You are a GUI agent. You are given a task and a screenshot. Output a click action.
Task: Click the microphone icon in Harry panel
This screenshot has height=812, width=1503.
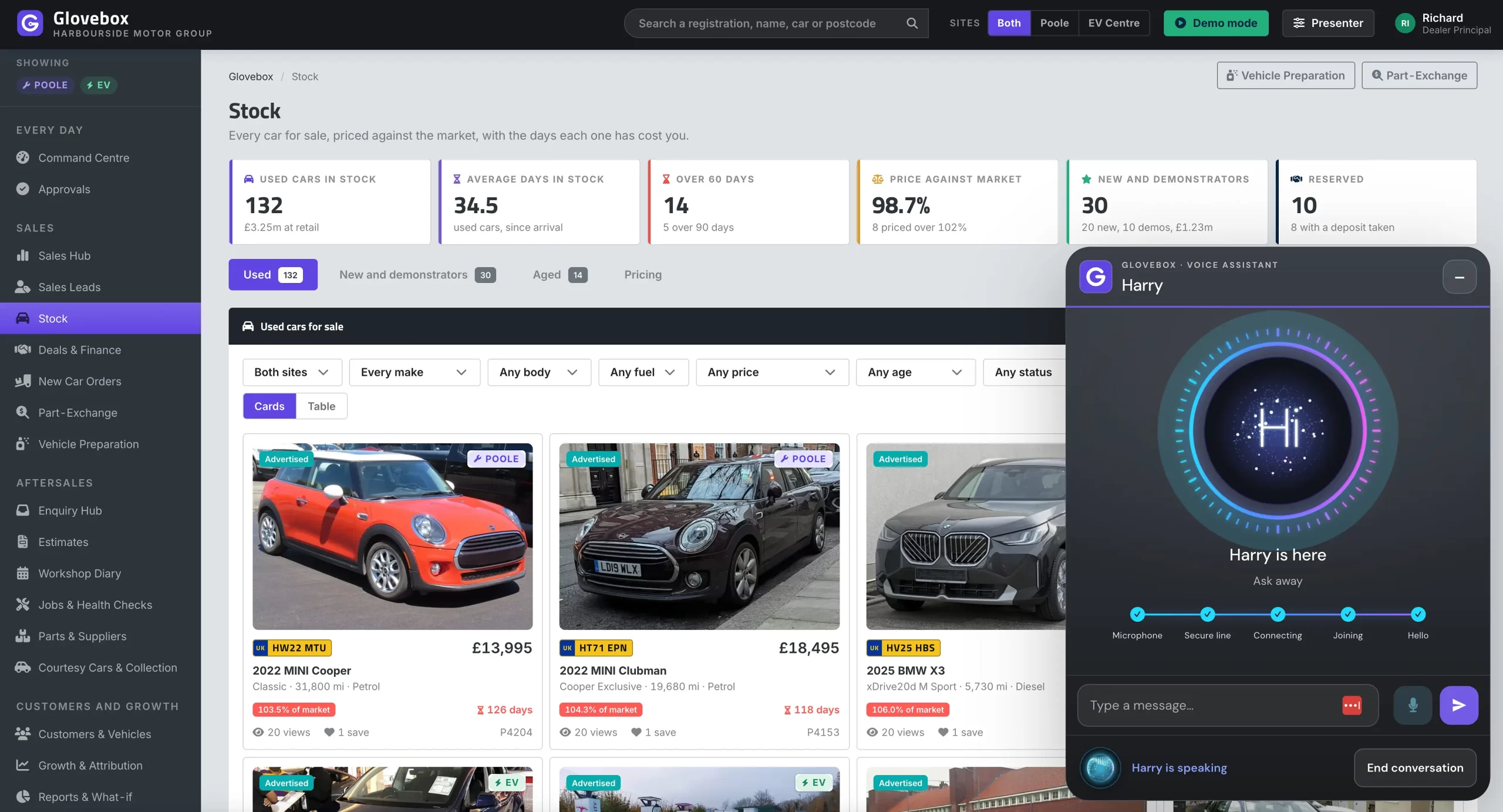point(1413,705)
